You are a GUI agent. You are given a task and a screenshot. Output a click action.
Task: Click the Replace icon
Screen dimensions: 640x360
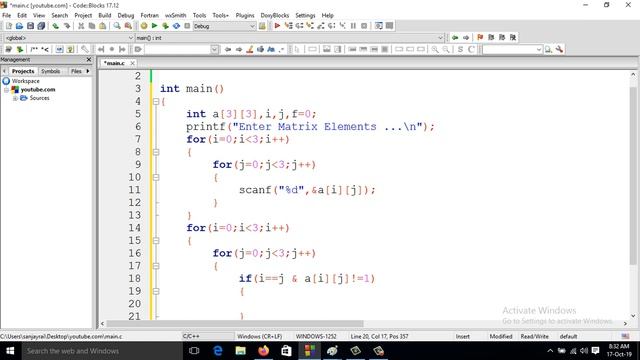pos(128,26)
